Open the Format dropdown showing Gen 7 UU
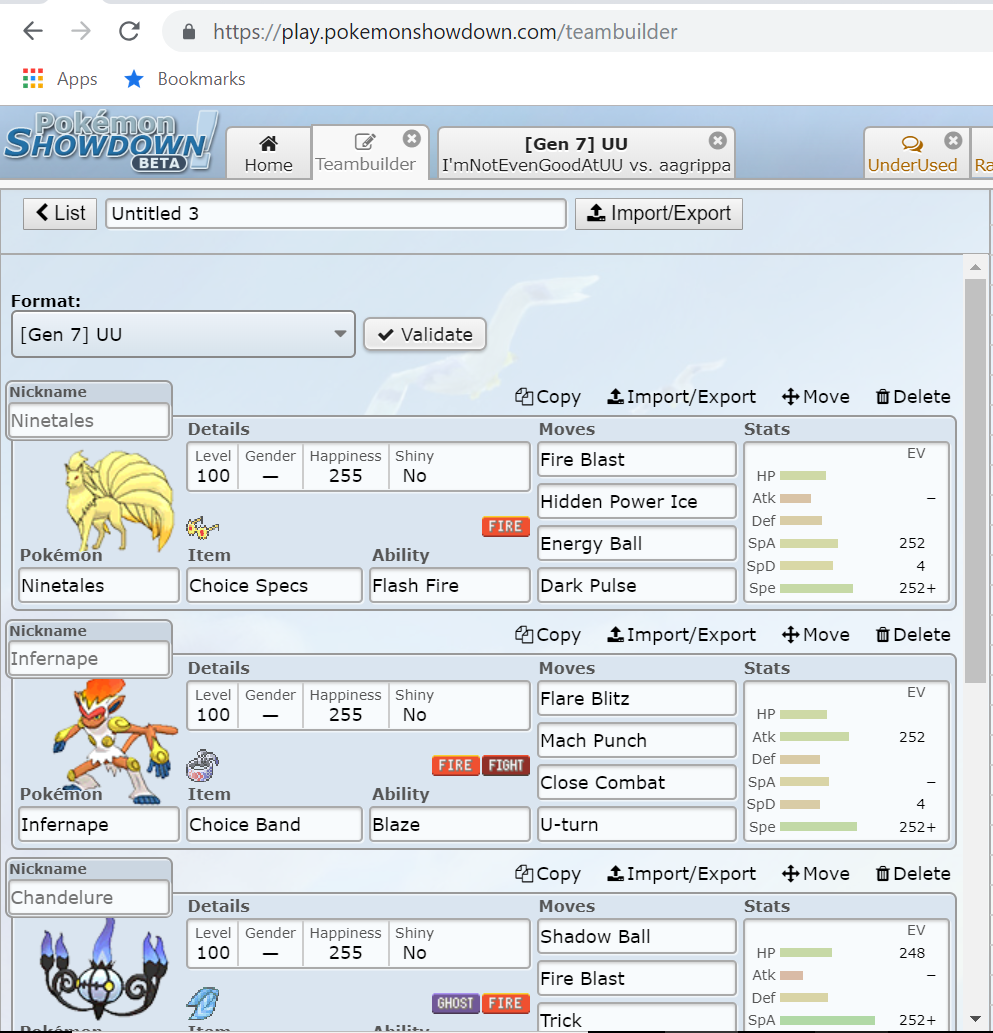The image size is (993, 1033). tap(183, 334)
